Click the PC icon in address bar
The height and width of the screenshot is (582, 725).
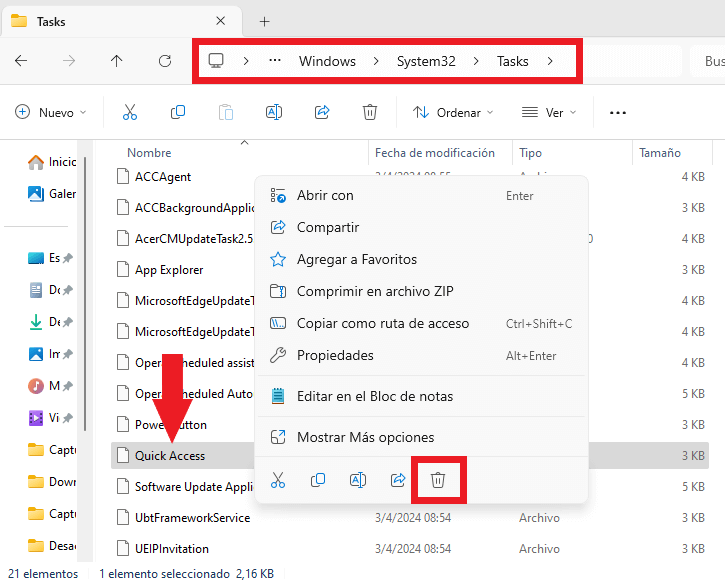216,61
